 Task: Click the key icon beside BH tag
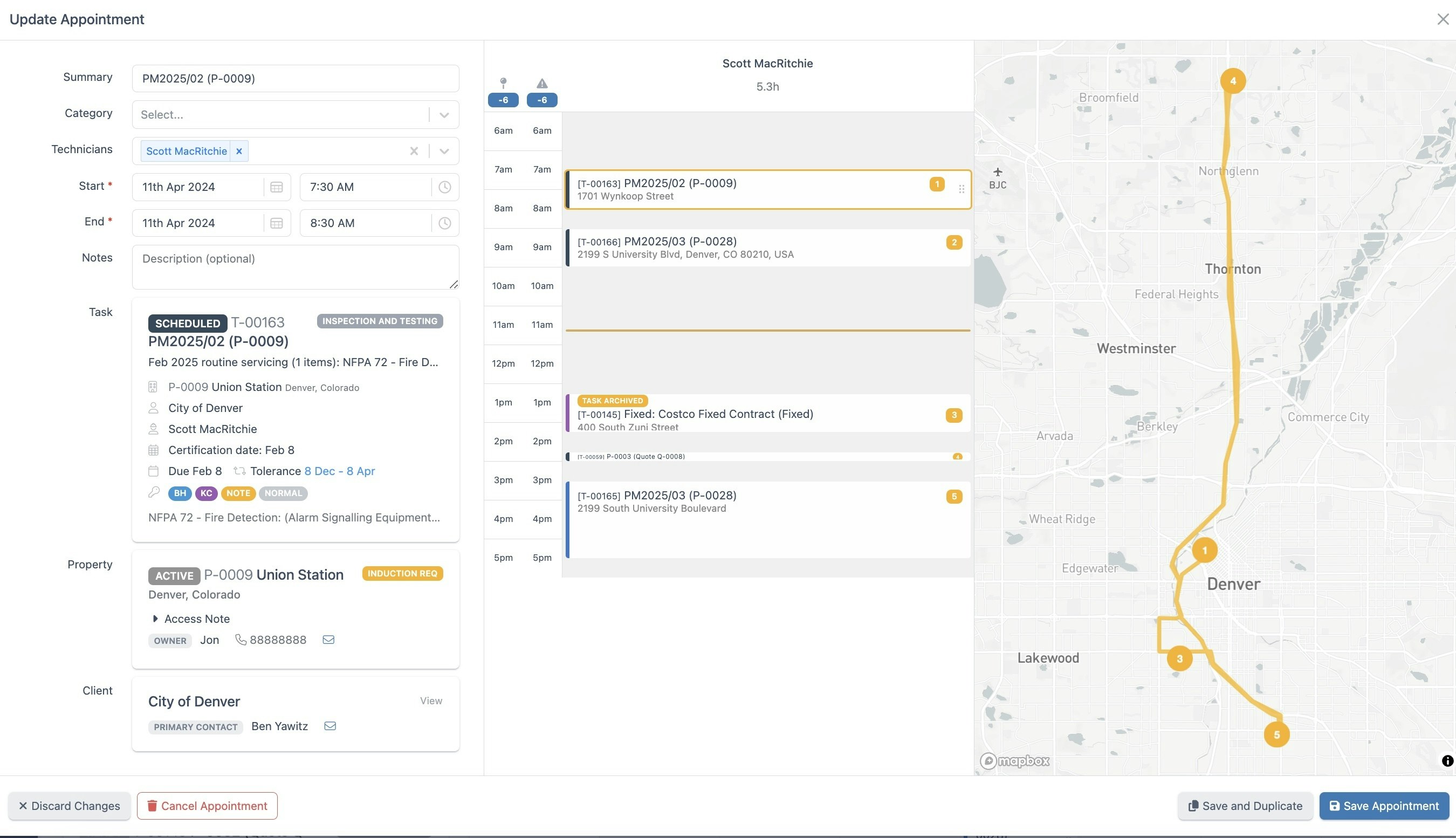click(154, 493)
